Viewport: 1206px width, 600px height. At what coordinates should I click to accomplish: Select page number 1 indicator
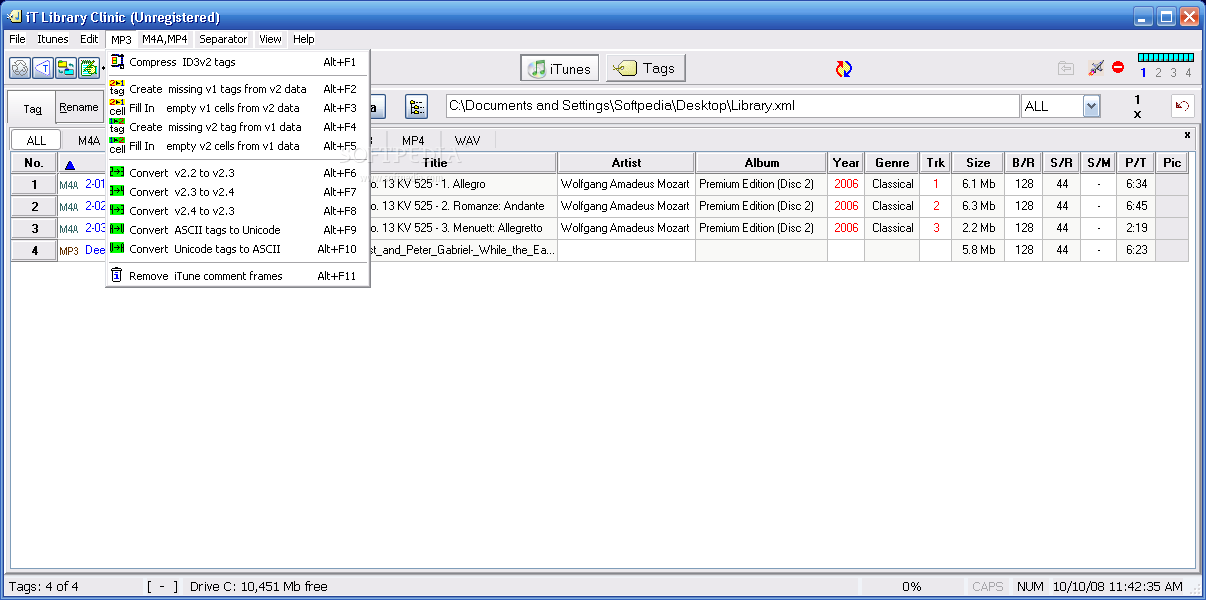click(x=1144, y=72)
